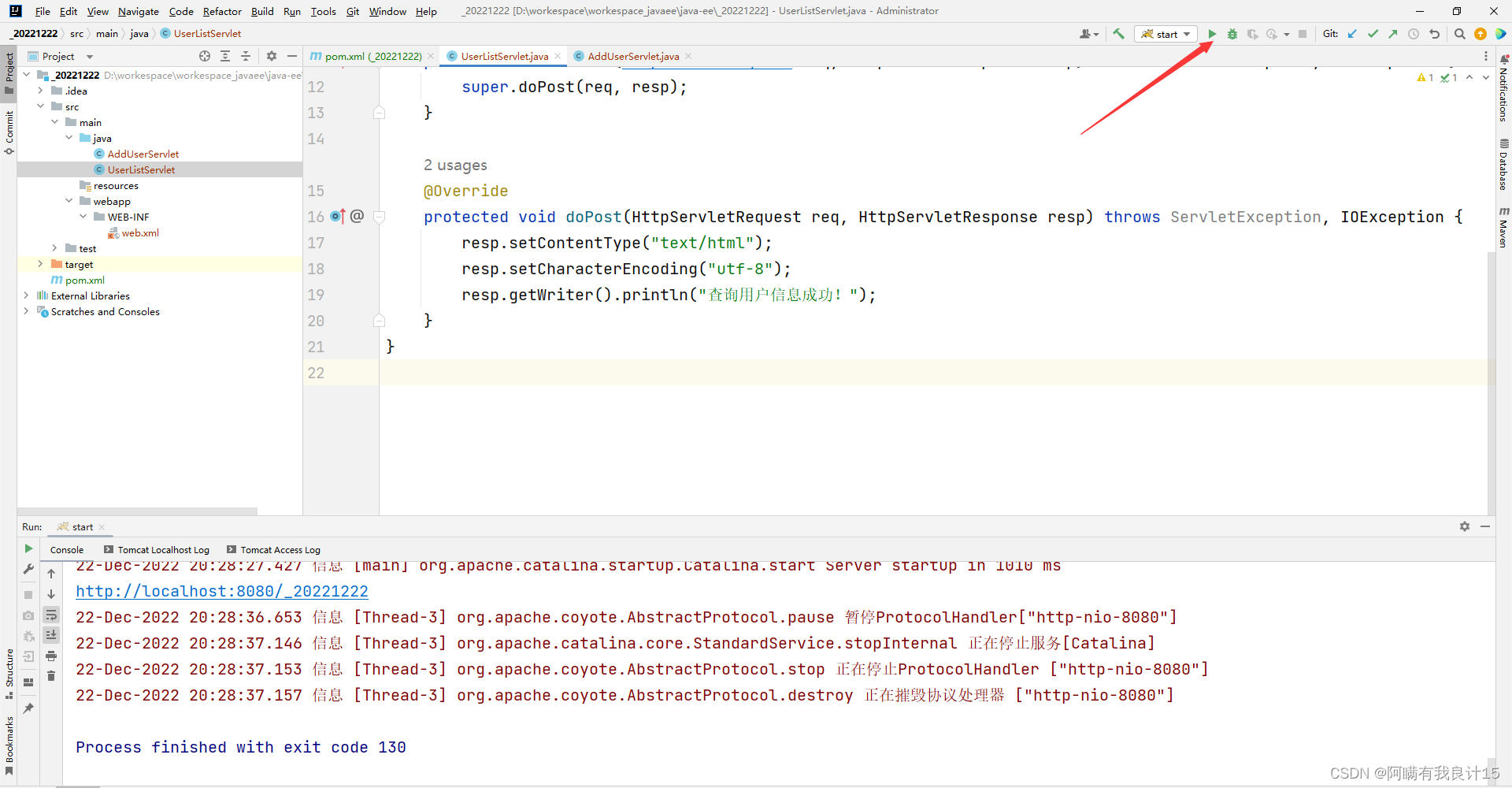Open the Refactor menu
This screenshot has width=1512, height=788.
[222, 11]
